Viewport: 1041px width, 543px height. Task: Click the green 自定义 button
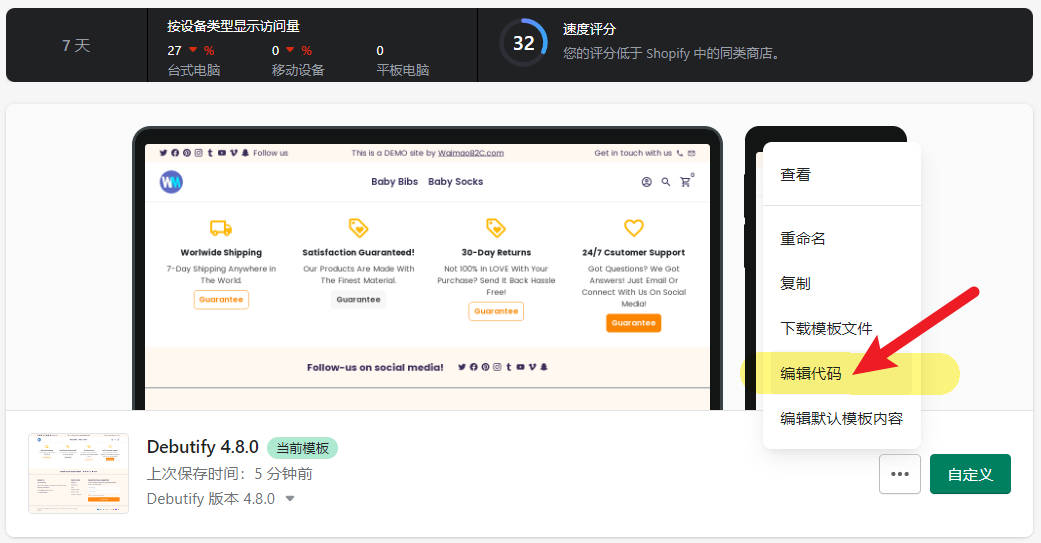tap(970, 474)
